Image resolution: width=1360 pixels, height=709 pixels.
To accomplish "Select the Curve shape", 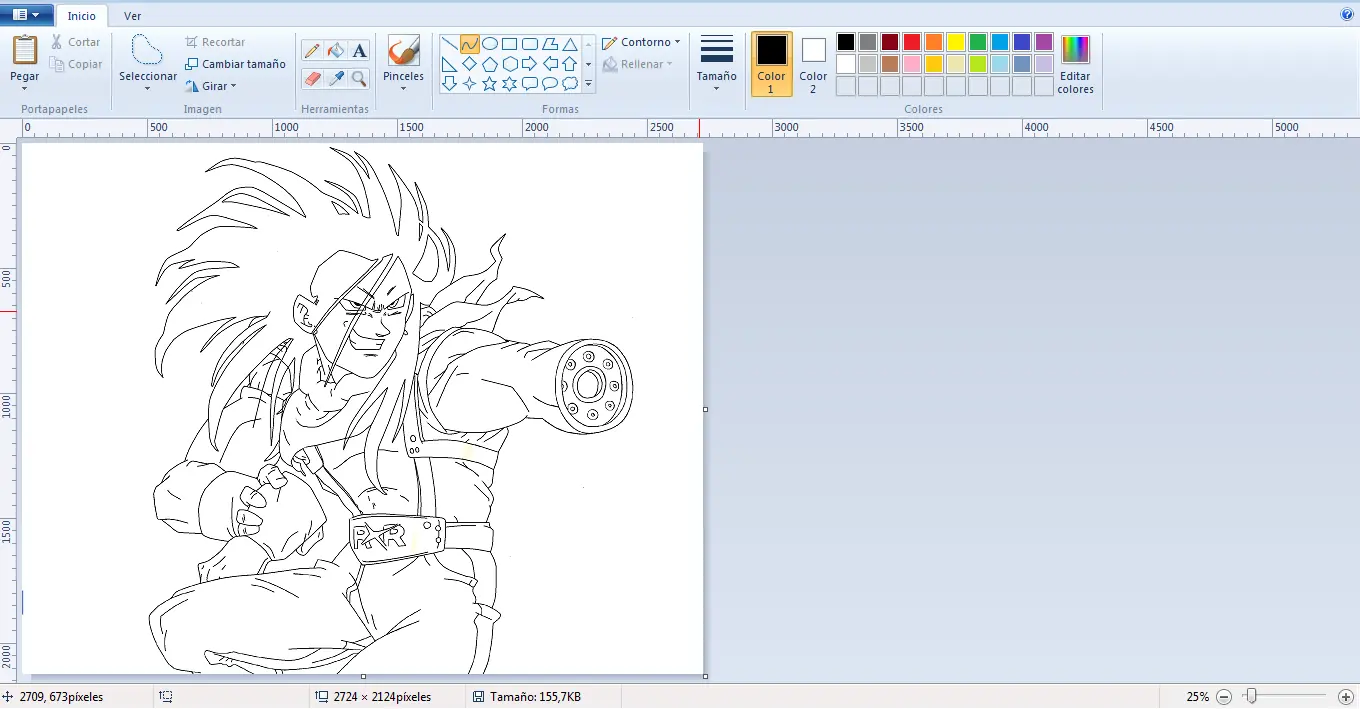I will tap(470, 44).
